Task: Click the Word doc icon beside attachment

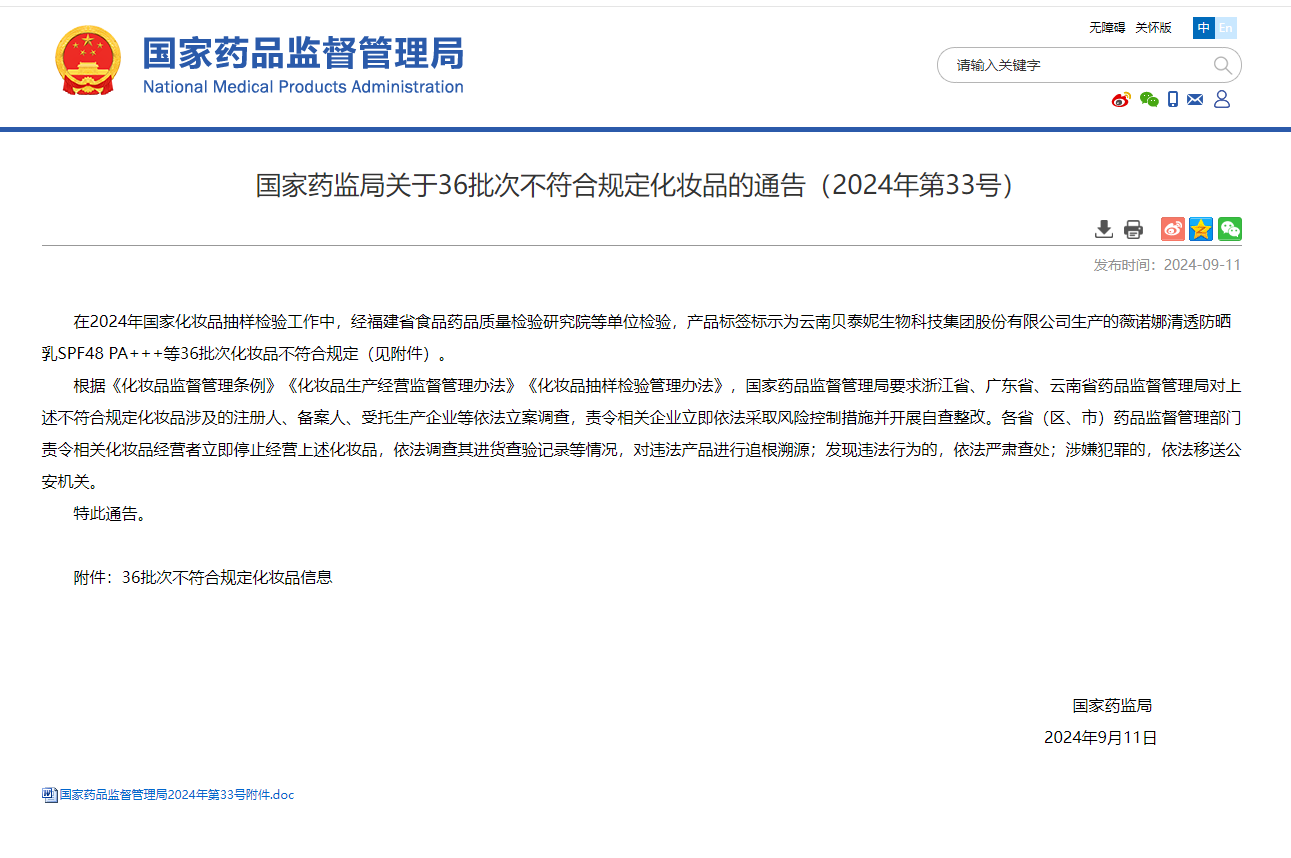Action: 49,795
